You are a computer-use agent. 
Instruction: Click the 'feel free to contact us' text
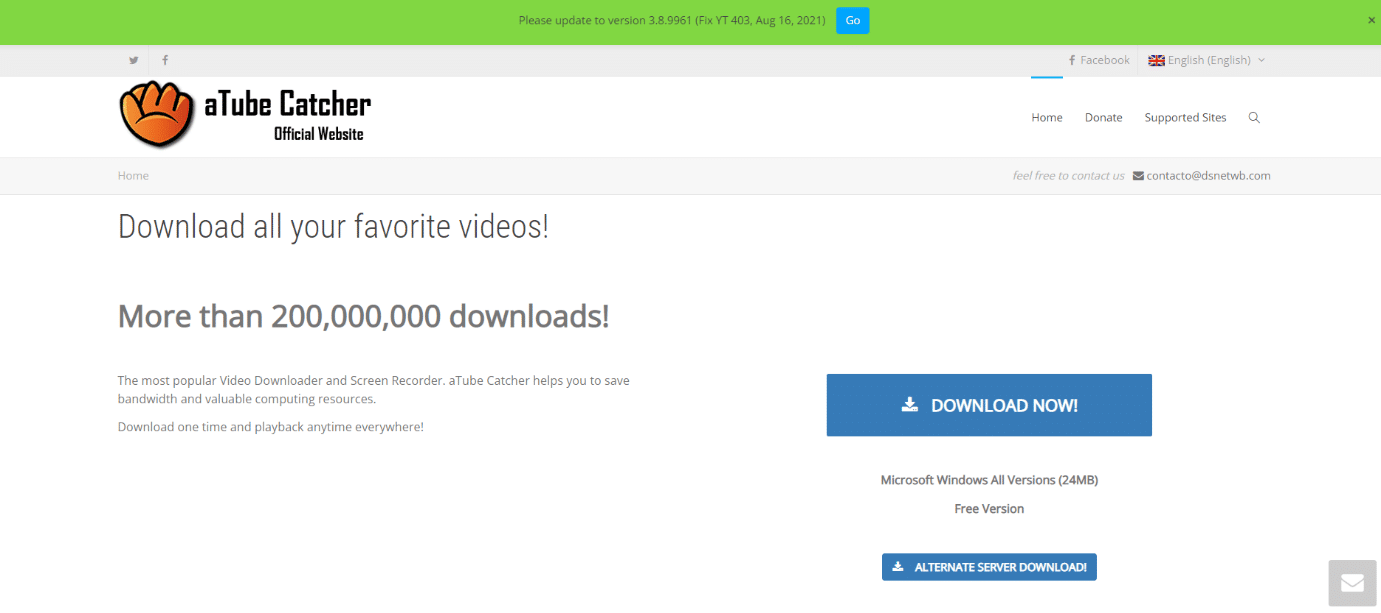tap(1068, 176)
